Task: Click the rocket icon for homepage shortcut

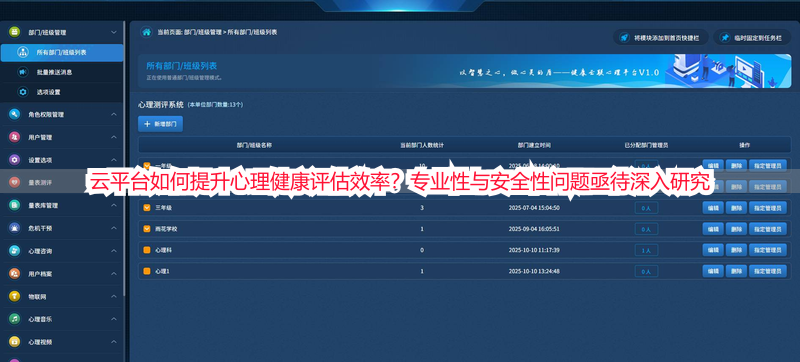Action: pos(623,37)
